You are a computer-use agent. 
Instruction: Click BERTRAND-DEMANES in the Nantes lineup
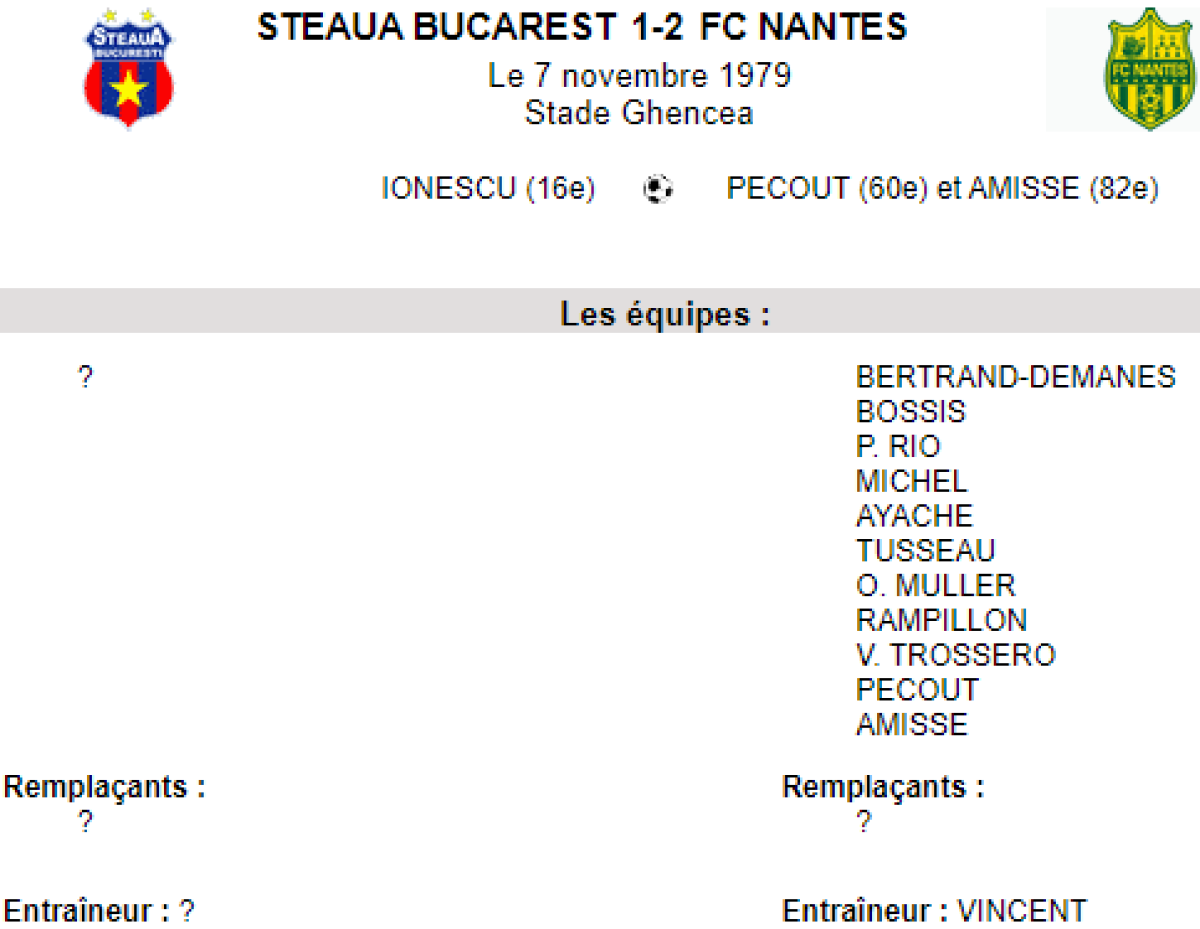(x=1015, y=377)
